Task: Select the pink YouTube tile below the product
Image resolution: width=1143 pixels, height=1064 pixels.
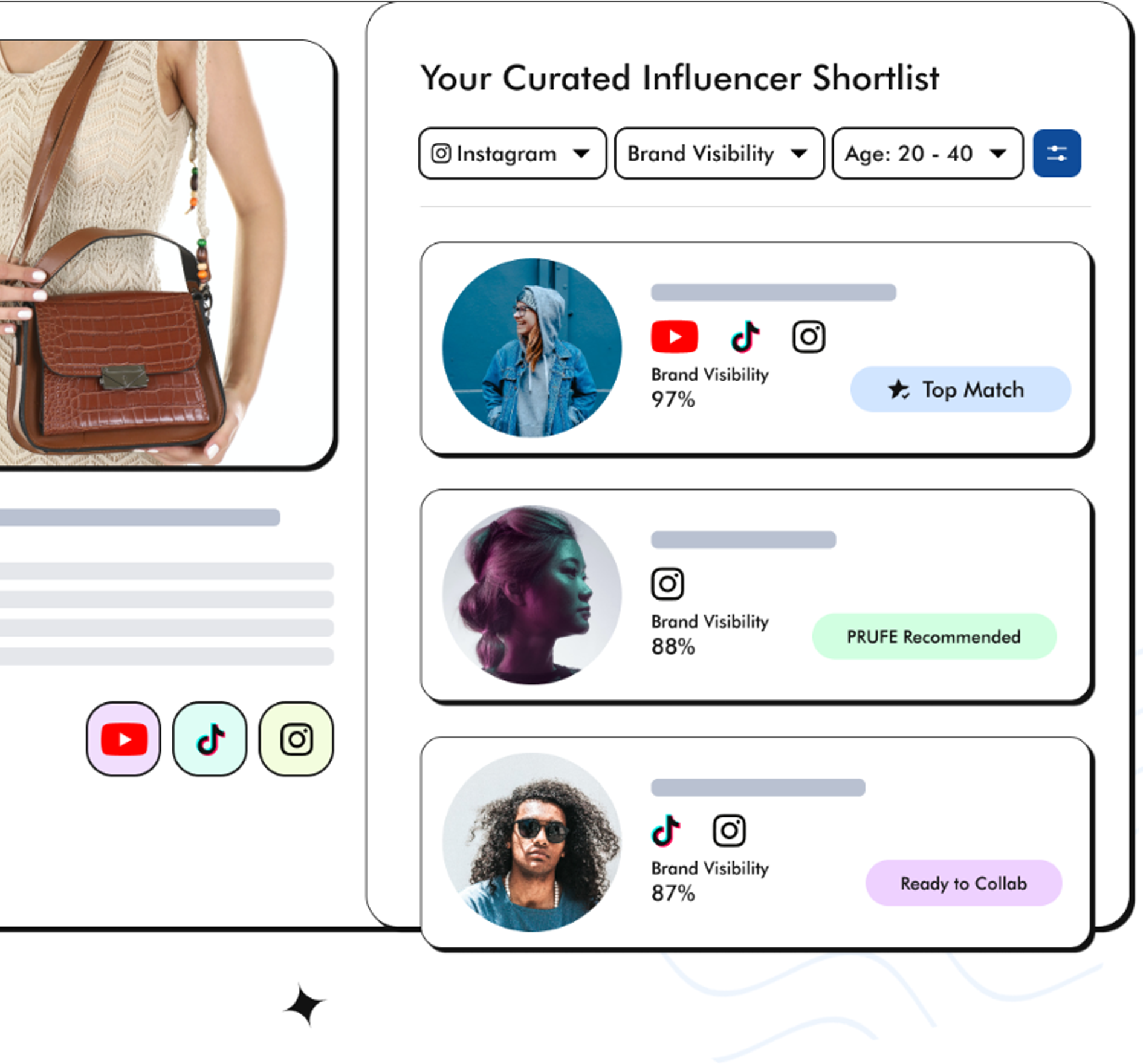Action: [124, 739]
